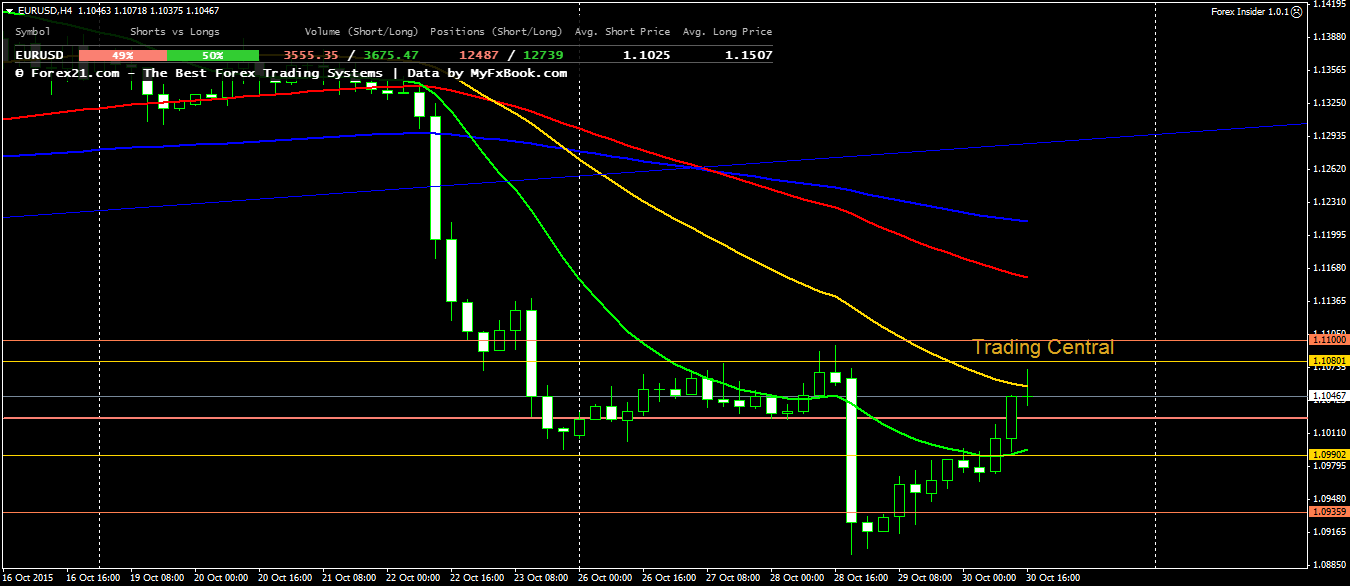Image resolution: width=1350 pixels, height=586 pixels.
Task: Click the 1.11680 price scale label
Action: tap(1331, 268)
